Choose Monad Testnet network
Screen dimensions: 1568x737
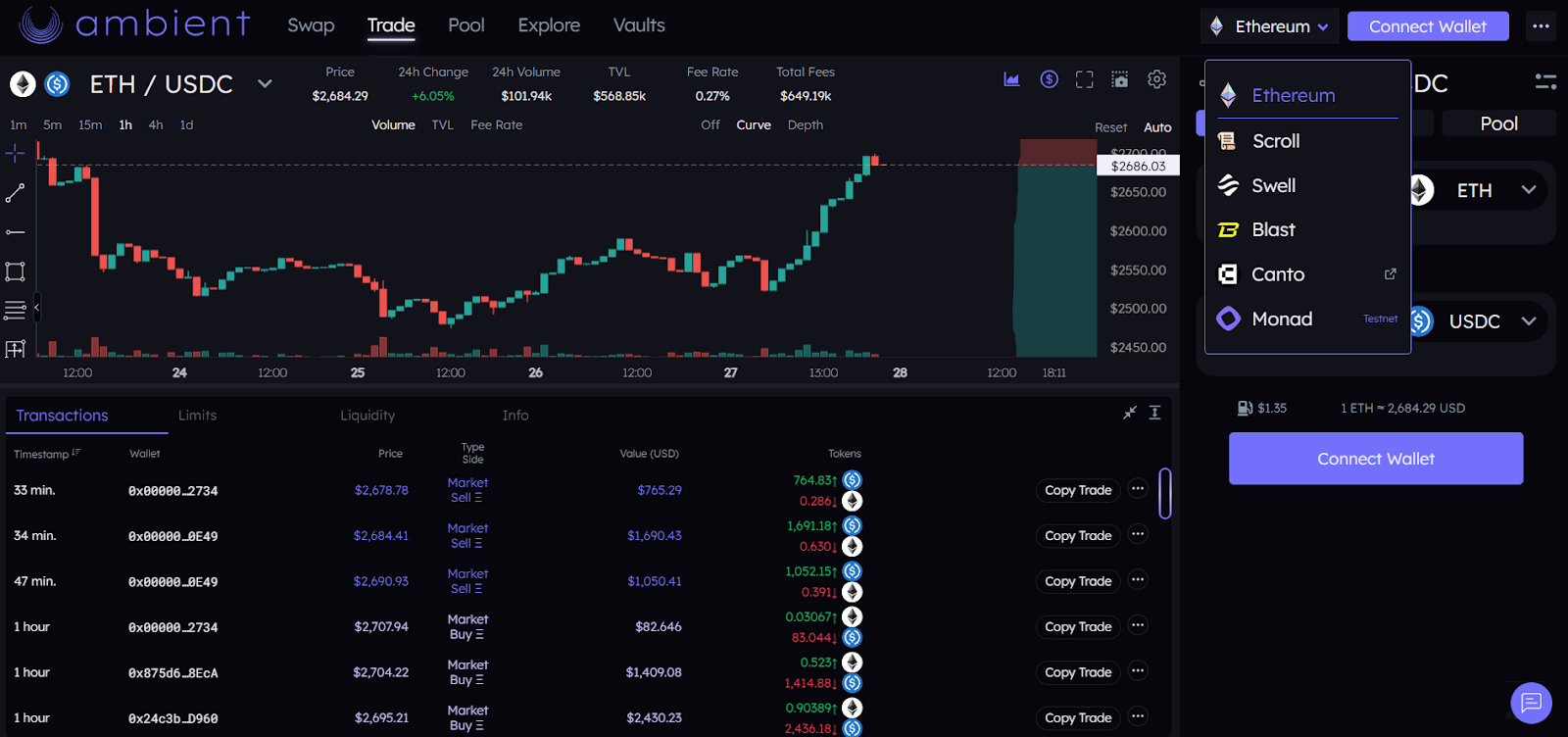(1307, 319)
